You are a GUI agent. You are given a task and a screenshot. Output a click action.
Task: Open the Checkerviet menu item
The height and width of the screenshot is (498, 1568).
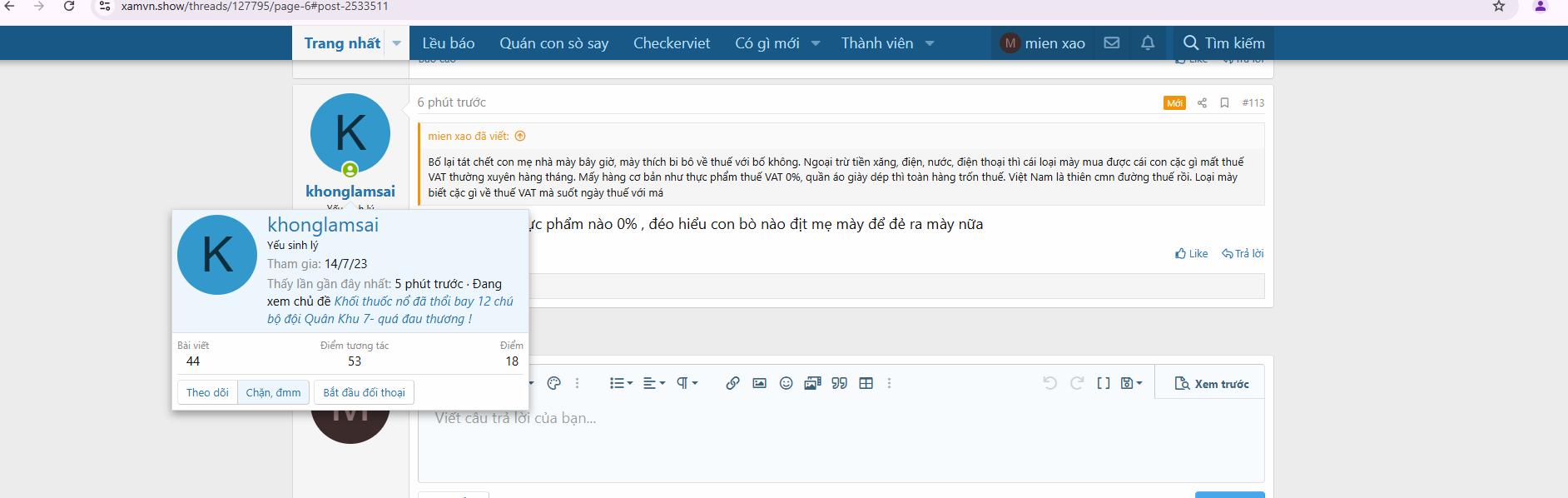coord(671,43)
